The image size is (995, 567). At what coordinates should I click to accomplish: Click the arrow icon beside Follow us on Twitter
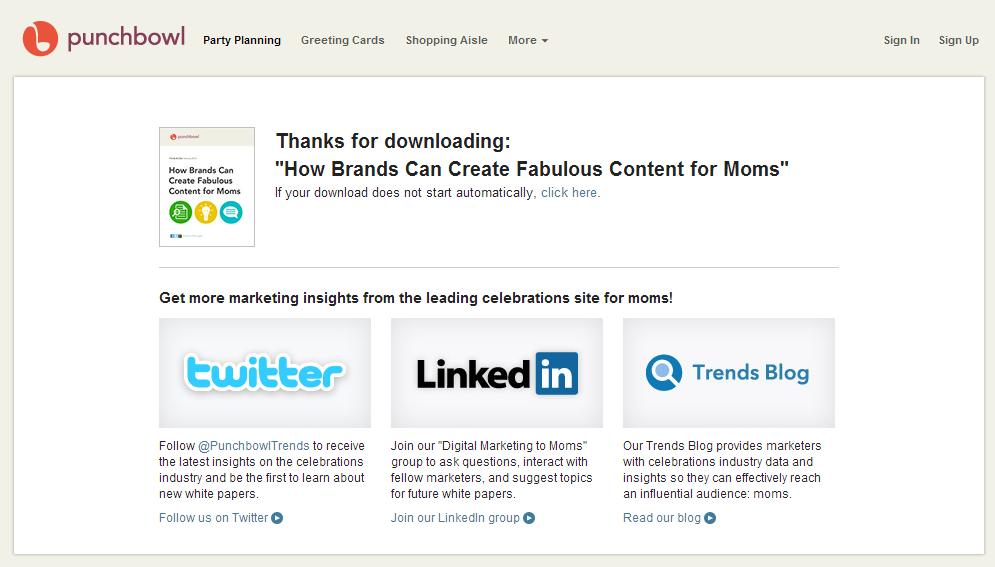tap(278, 518)
